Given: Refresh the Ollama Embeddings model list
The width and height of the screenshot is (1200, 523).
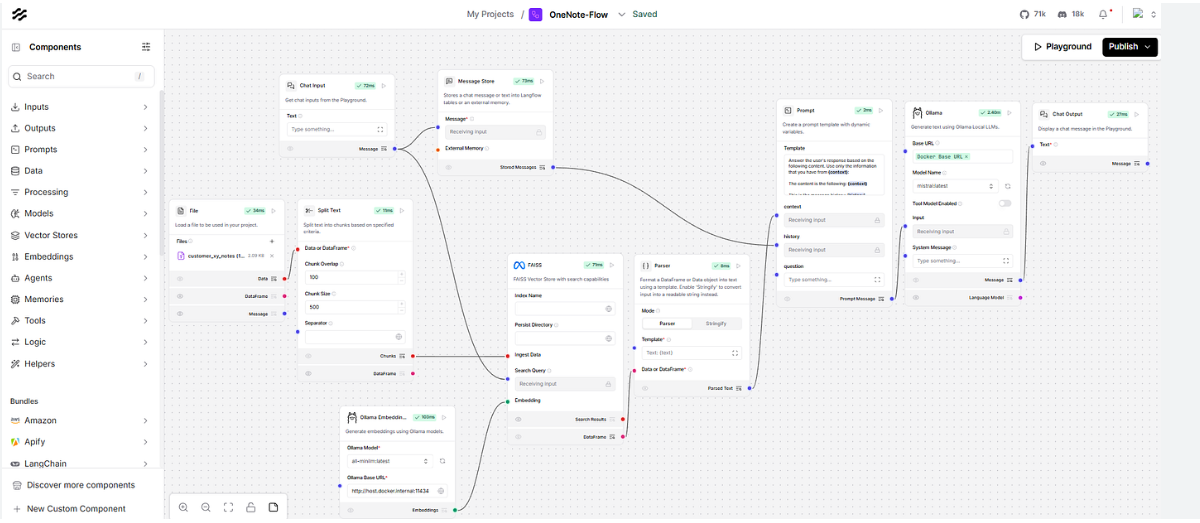Looking at the screenshot, I should (442, 461).
